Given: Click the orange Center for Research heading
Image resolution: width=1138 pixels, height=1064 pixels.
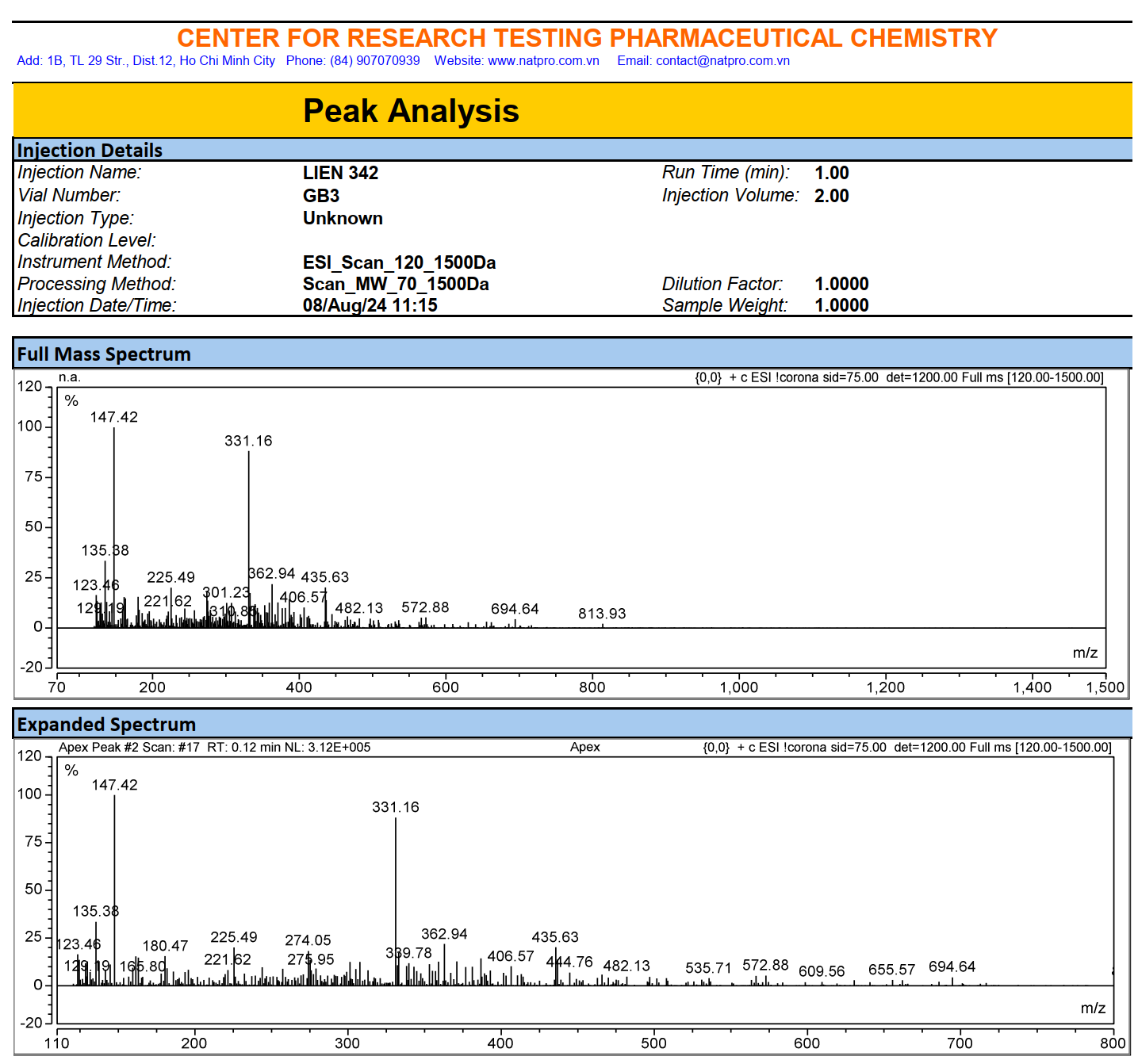Looking at the screenshot, I should 587,38.
